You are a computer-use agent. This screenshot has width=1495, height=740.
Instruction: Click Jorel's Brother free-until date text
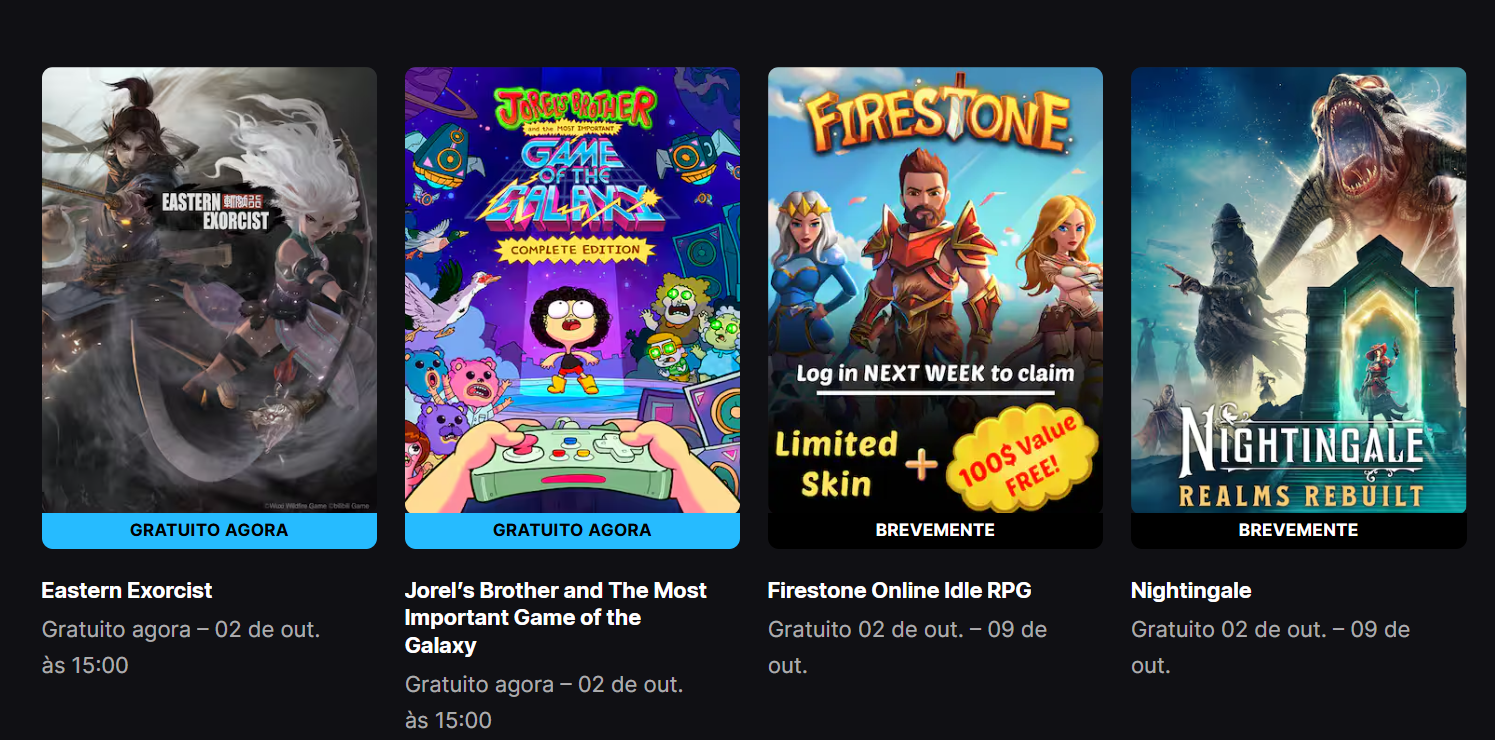[544, 702]
